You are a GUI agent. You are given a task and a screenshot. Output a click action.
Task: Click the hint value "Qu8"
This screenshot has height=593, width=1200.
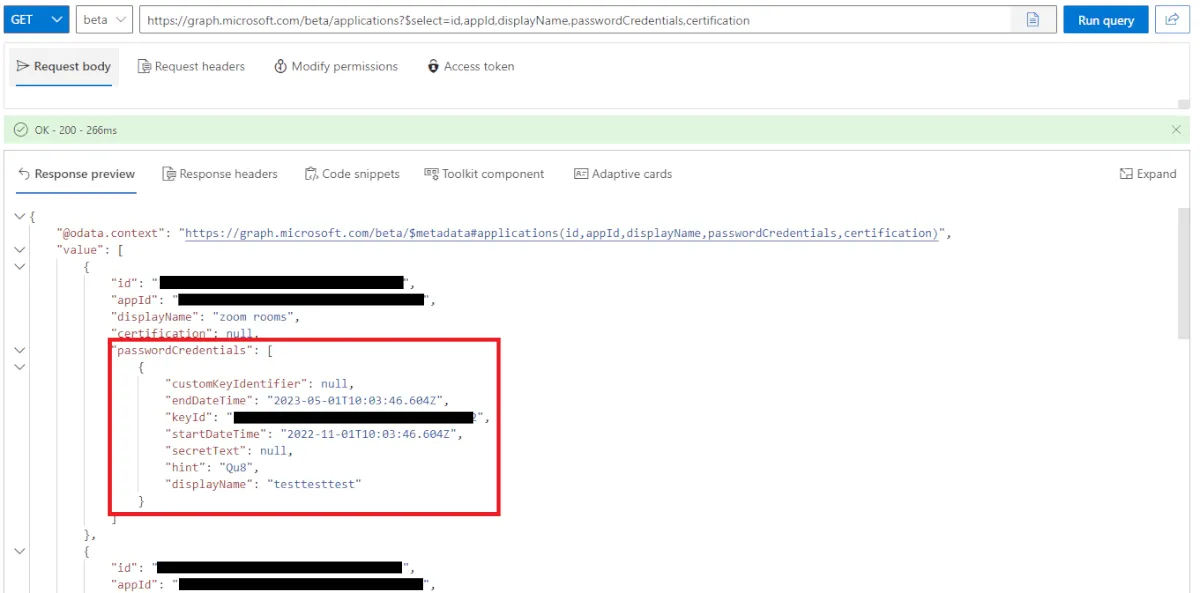click(237, 467)
